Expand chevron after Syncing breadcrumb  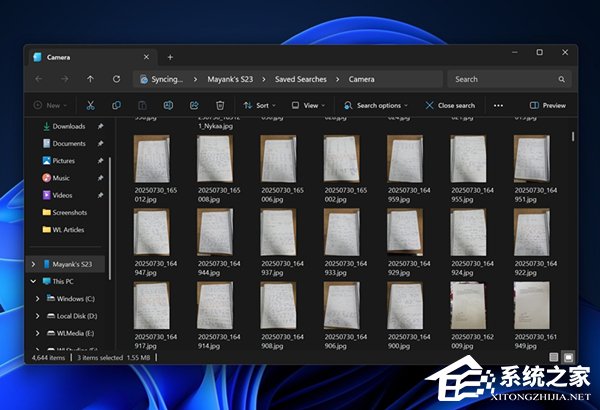pos(196,79)
